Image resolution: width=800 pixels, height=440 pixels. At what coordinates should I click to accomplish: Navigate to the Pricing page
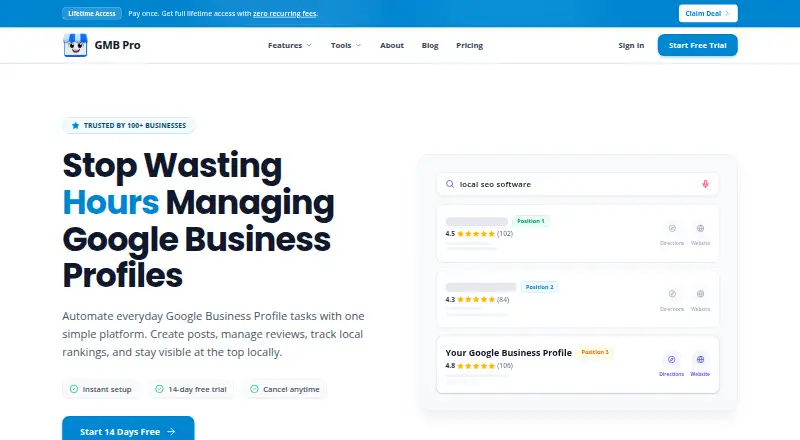click(x=469, y=45)
